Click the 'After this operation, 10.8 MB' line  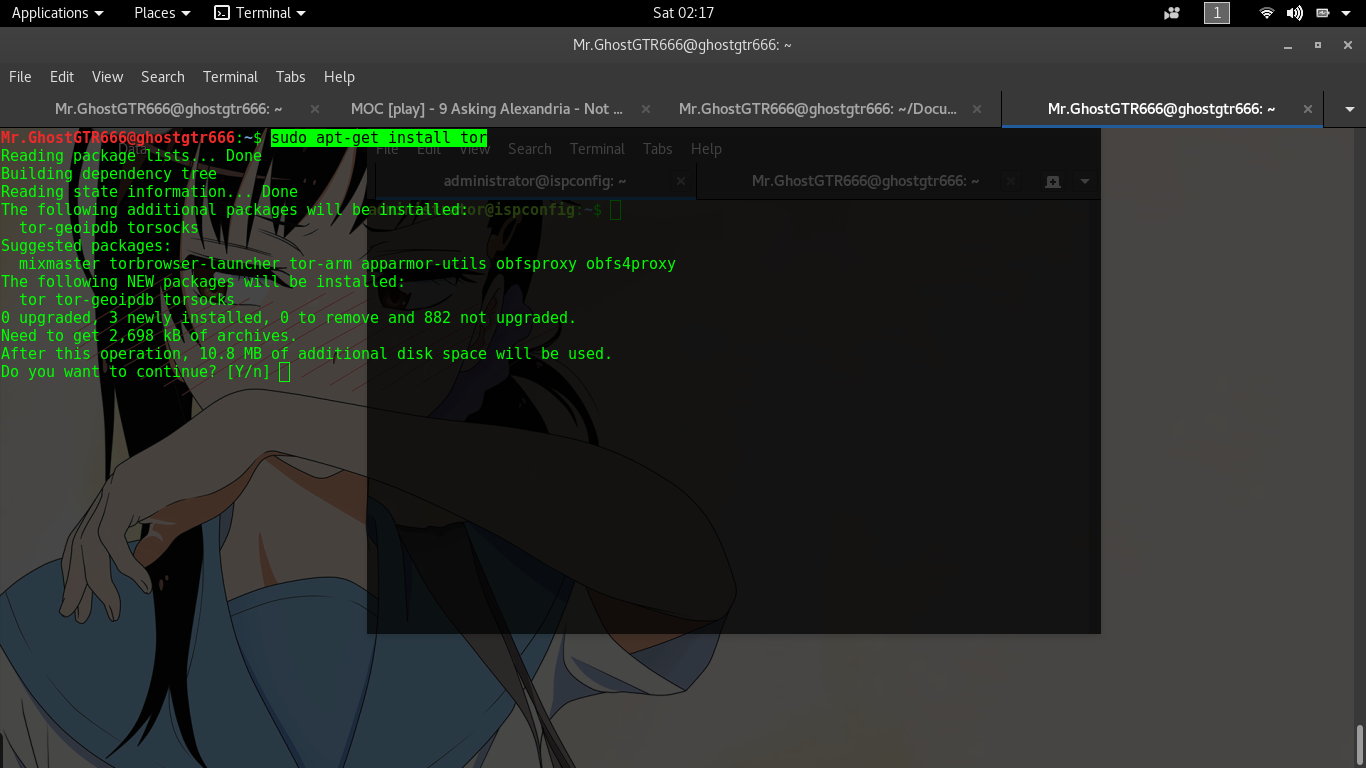pos(306,354)
